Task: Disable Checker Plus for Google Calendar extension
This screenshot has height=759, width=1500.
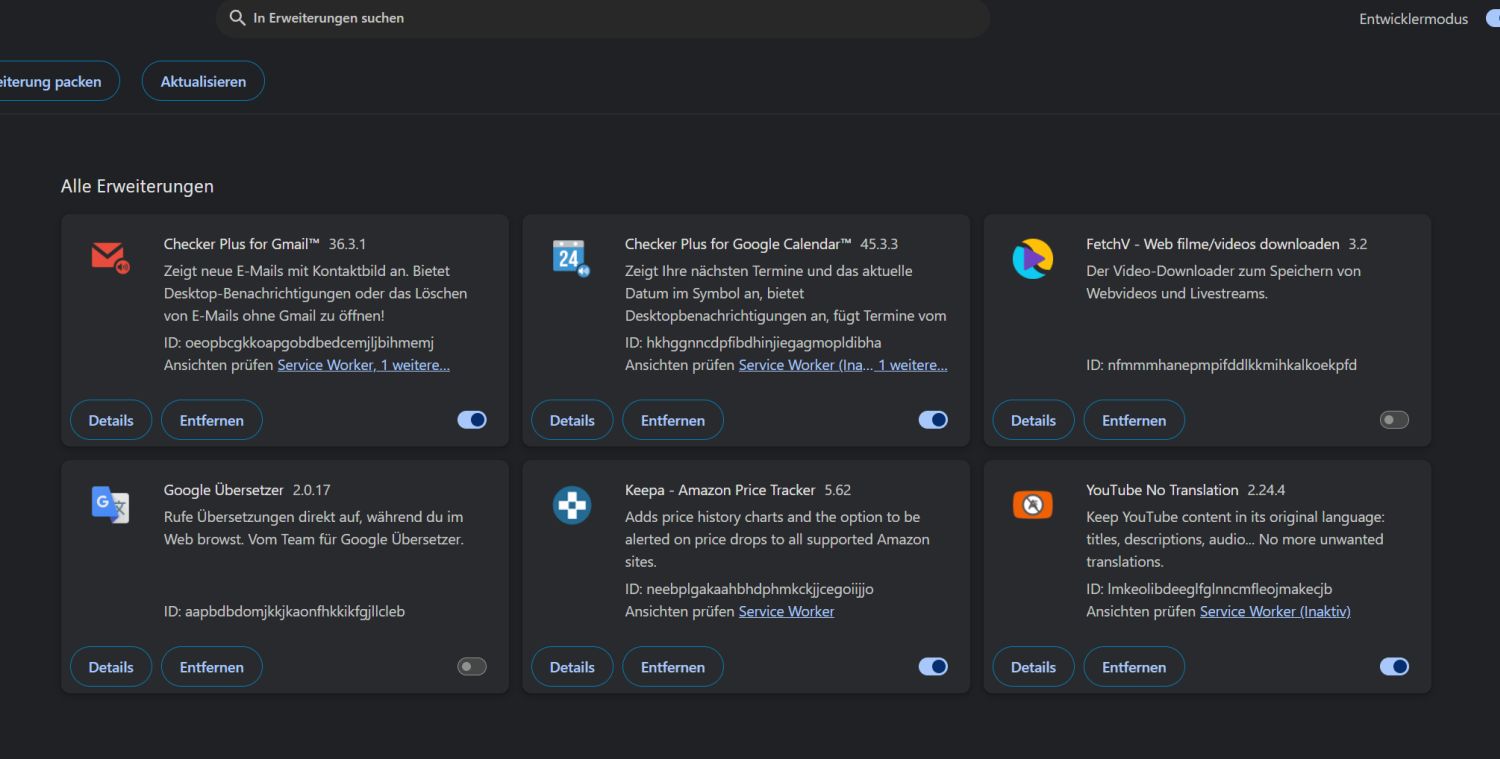Action: pos(933,420)
